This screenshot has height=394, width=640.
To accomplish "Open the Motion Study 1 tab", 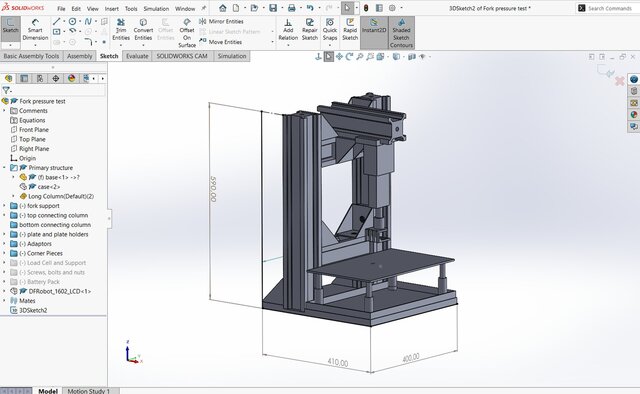I will tap(89, 391).
